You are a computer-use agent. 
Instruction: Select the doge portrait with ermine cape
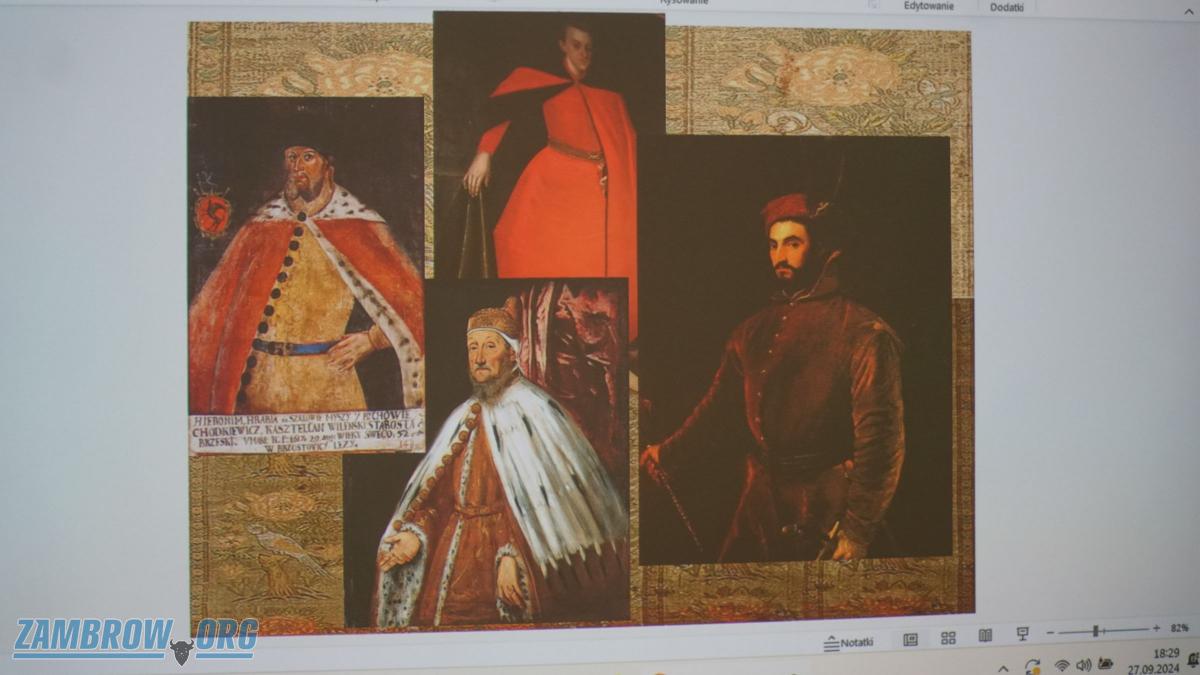[x=487, y=453]
